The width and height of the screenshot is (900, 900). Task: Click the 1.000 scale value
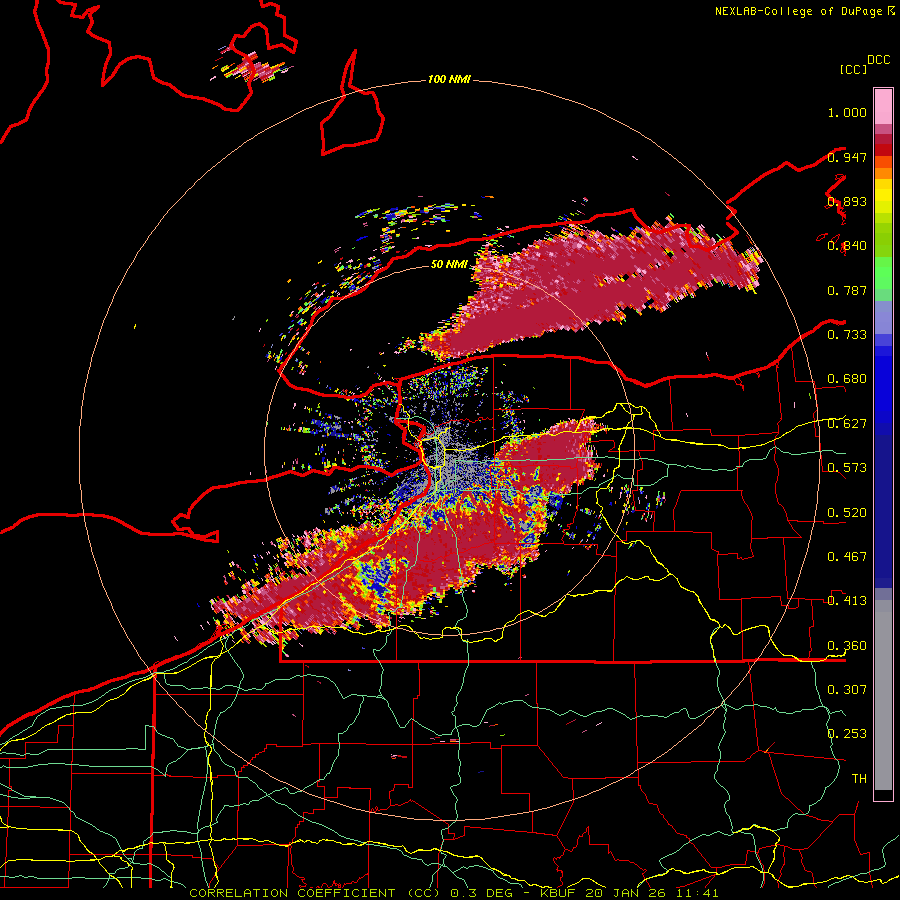(847, 112)
